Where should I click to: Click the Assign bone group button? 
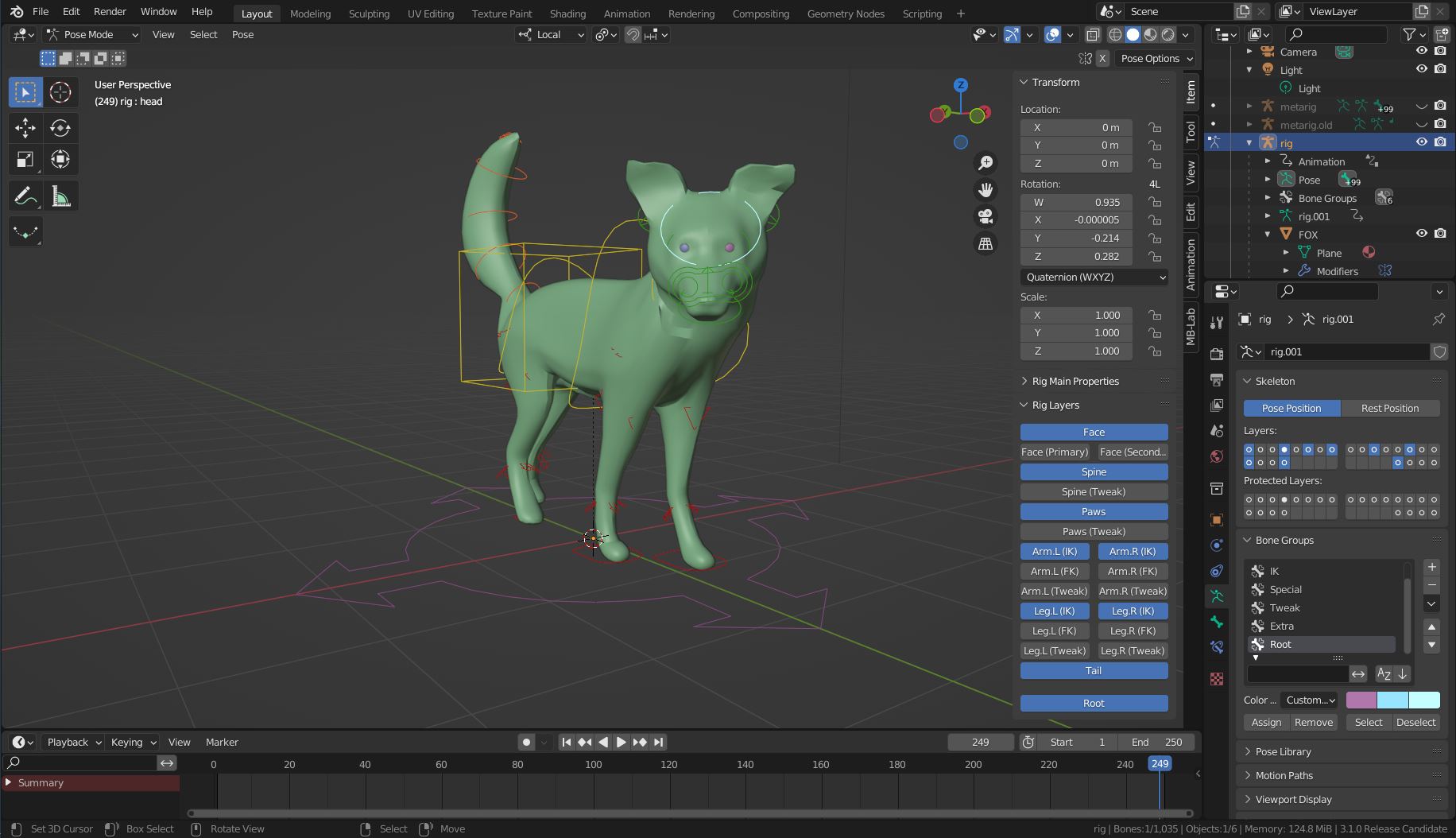click(x=1266, y=722)
